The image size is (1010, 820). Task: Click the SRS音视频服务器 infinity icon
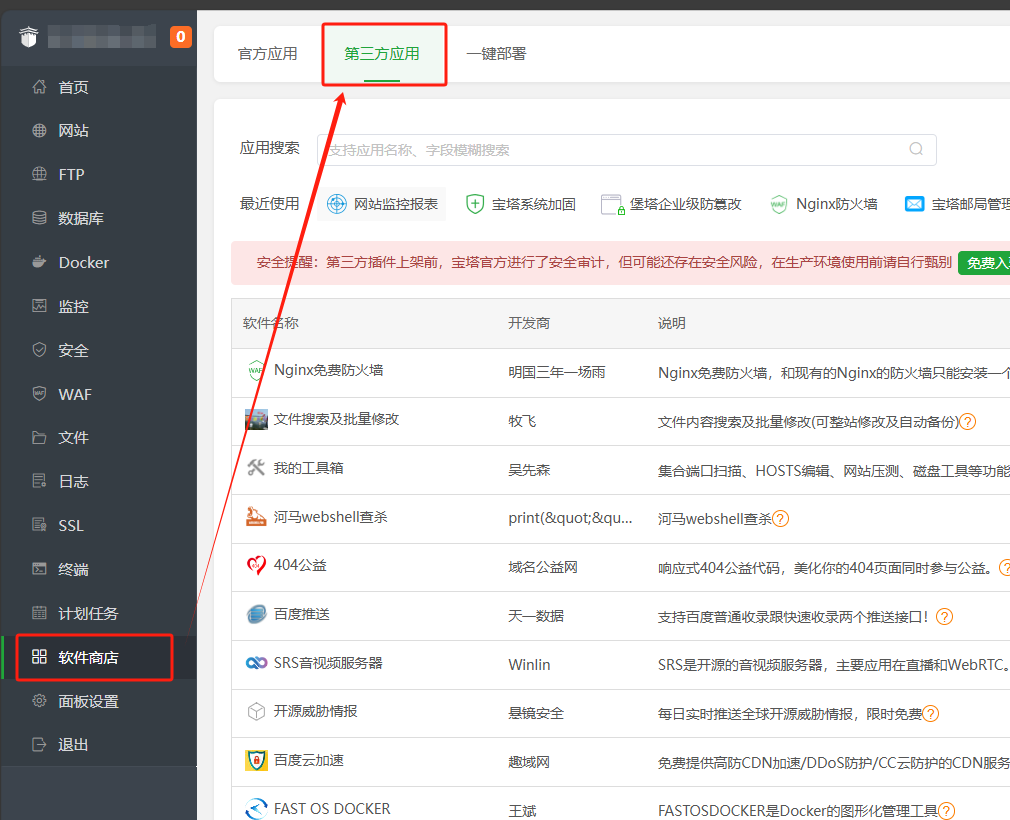(x=256, y=663)
